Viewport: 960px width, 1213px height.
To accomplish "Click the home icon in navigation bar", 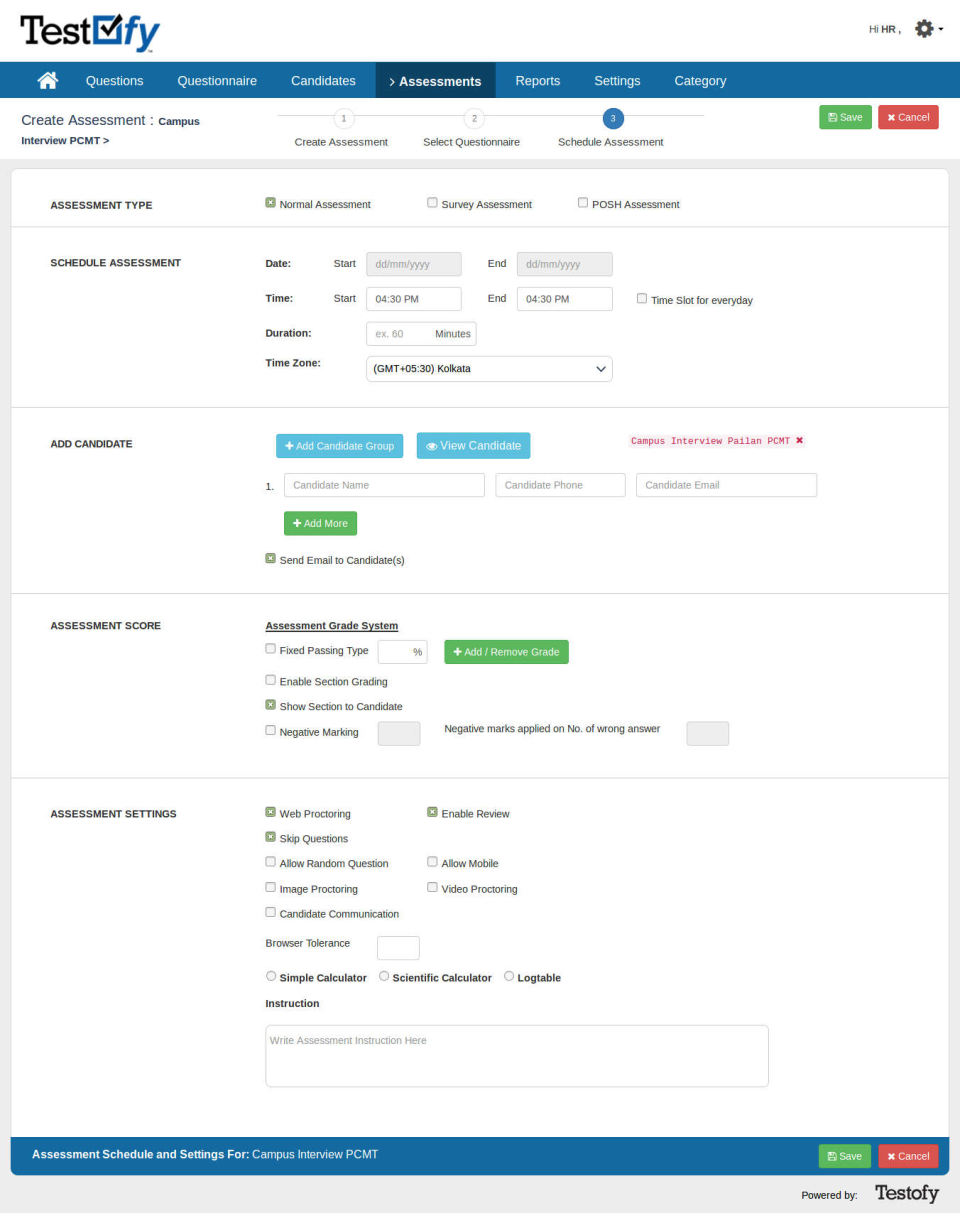I will coord(47,81).
